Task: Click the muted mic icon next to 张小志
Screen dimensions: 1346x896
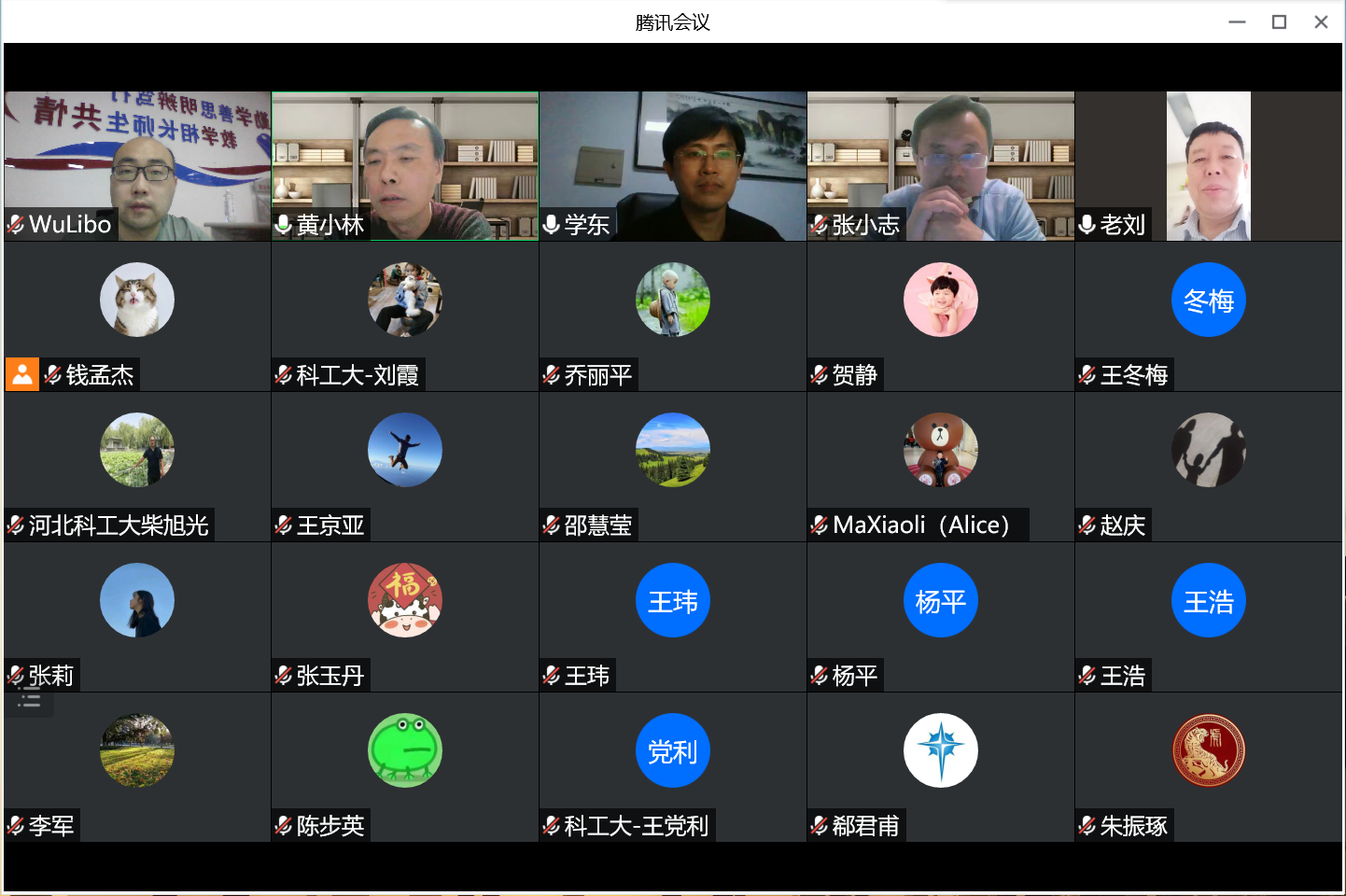Action: [x=820, y=225]
